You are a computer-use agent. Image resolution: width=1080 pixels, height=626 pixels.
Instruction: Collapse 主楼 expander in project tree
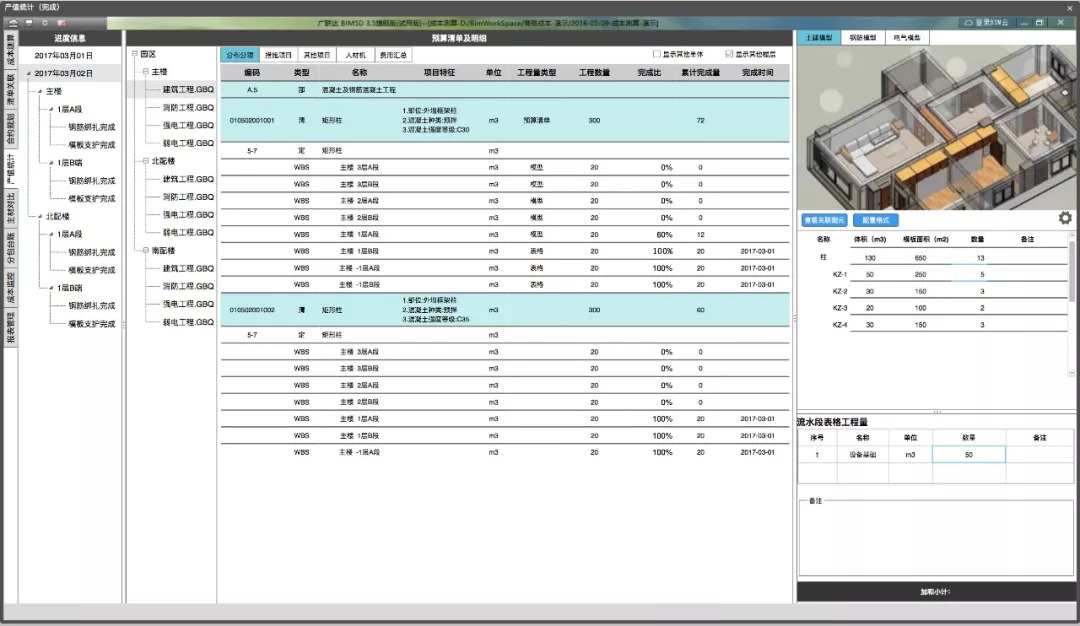145,72
